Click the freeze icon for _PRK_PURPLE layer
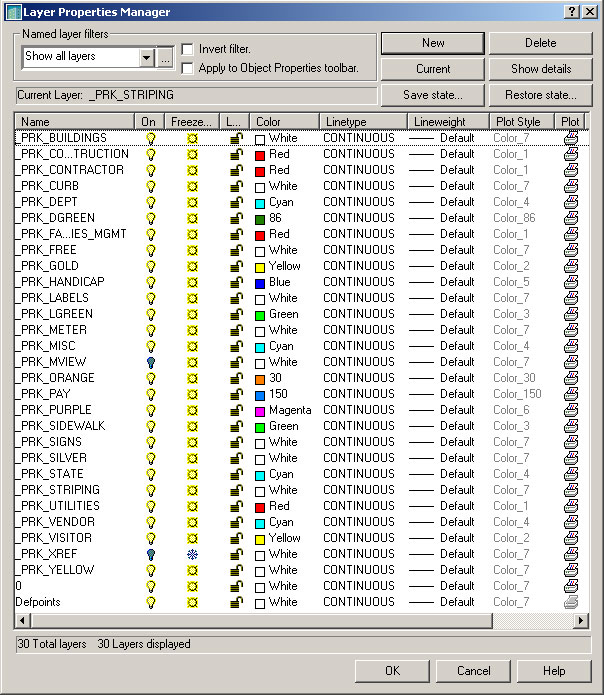Image resolution: width=604 pixels, height=695 pixels. pos(192,410)
